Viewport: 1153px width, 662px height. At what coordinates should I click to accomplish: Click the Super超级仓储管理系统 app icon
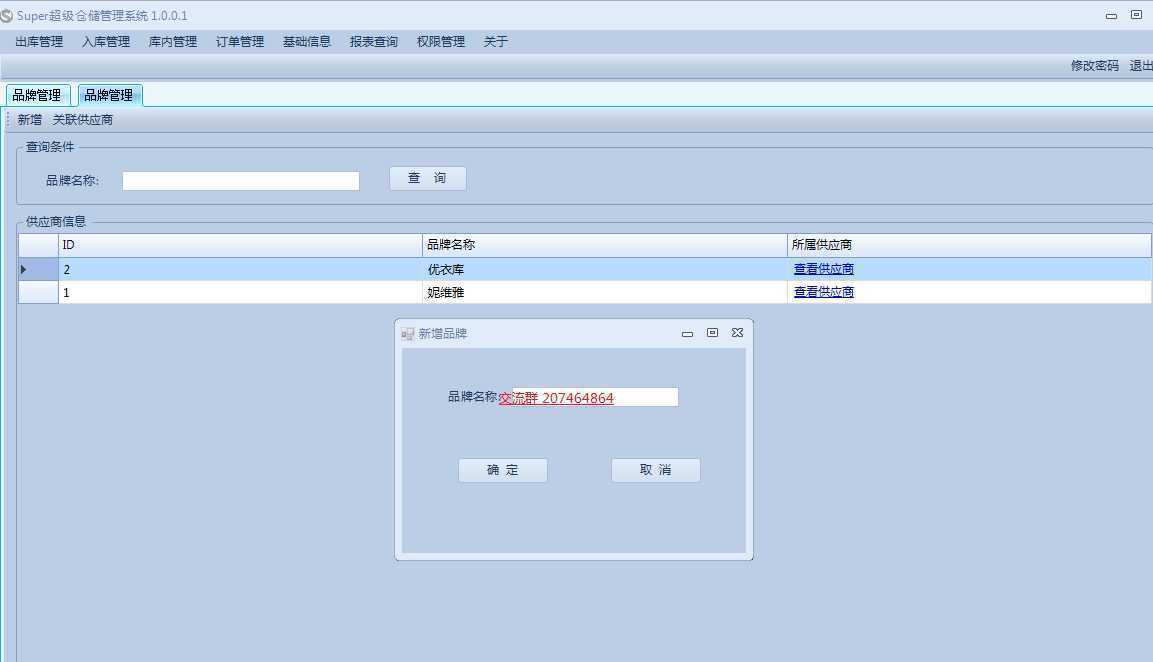coord(7,15)
